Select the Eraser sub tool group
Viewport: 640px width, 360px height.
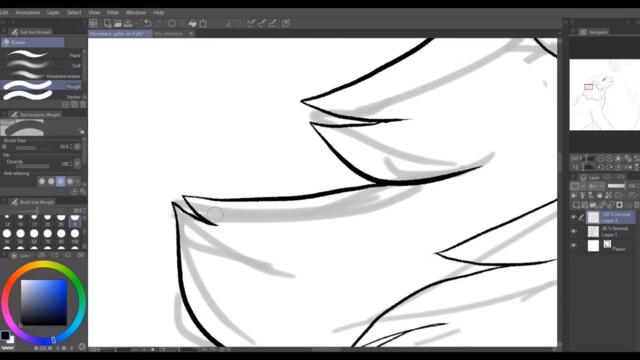[33, 42]
